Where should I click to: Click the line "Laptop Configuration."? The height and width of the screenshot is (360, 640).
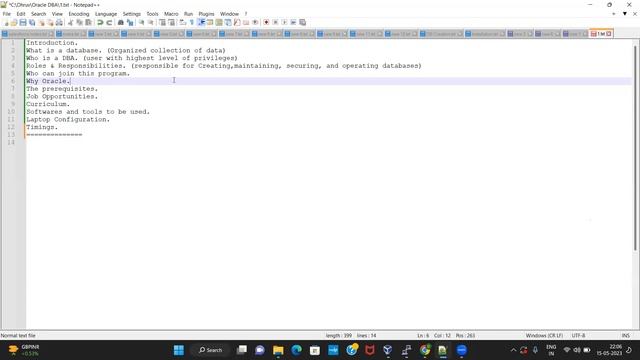[x=68, y=119]
